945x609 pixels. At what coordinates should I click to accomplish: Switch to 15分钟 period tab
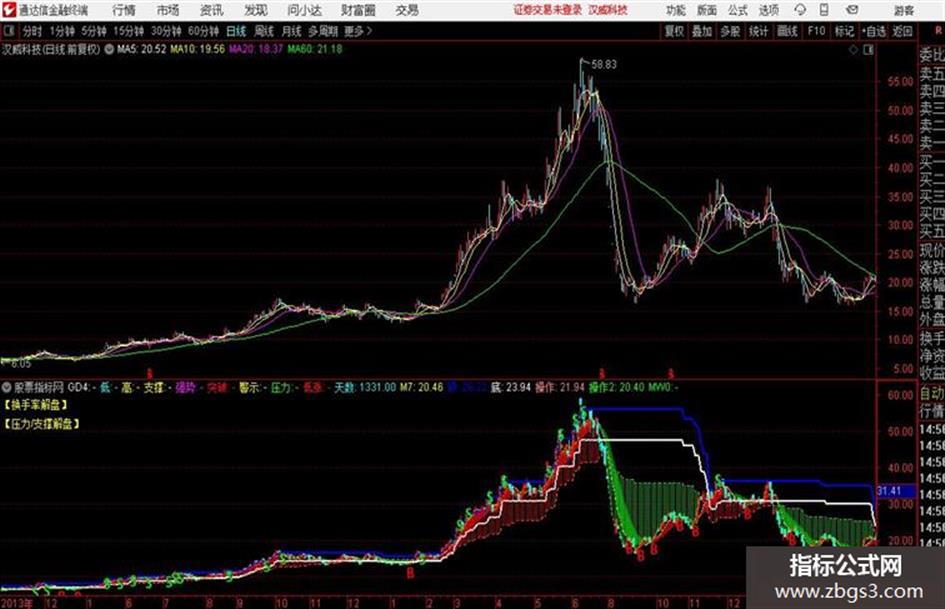click(128, 31)
